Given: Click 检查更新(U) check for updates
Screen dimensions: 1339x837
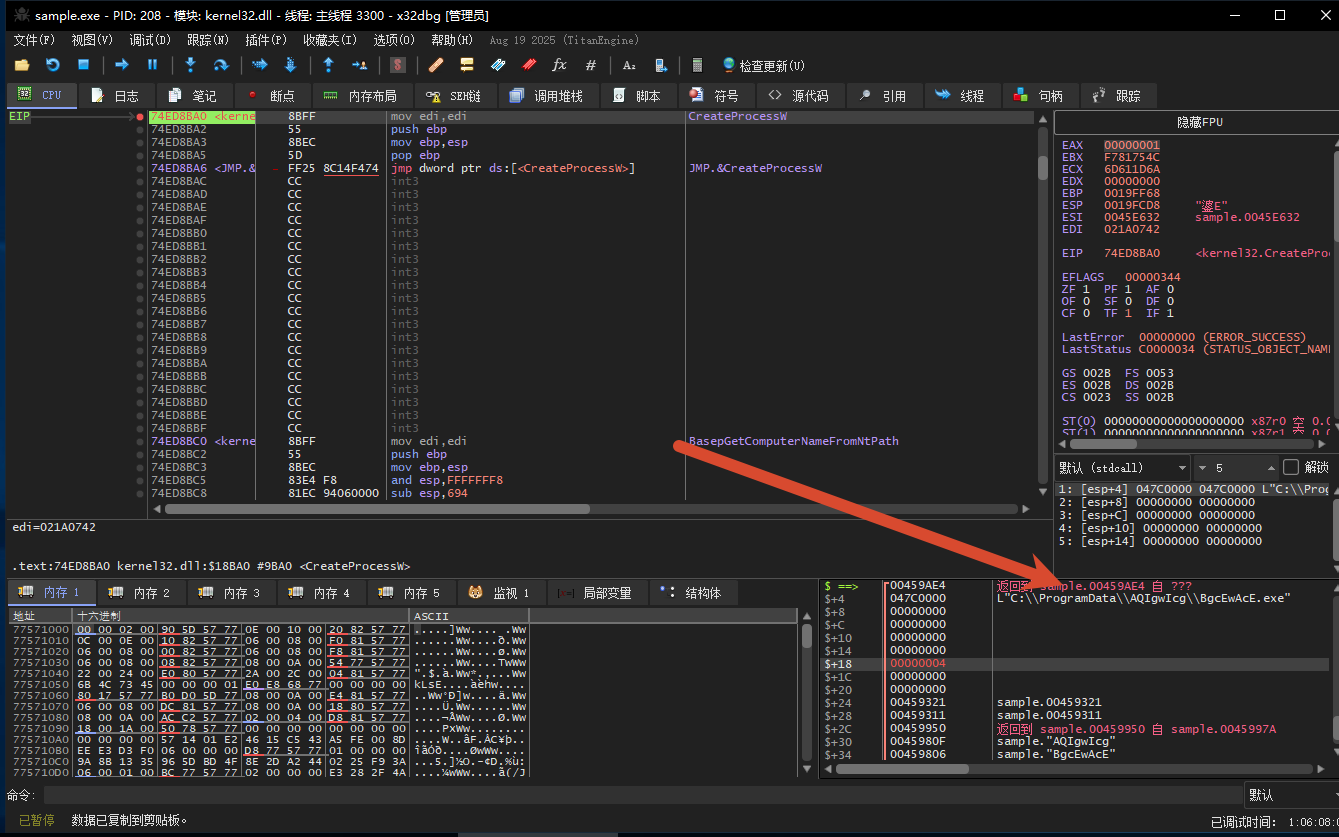Looking at the screenshot, I should 764,65.
